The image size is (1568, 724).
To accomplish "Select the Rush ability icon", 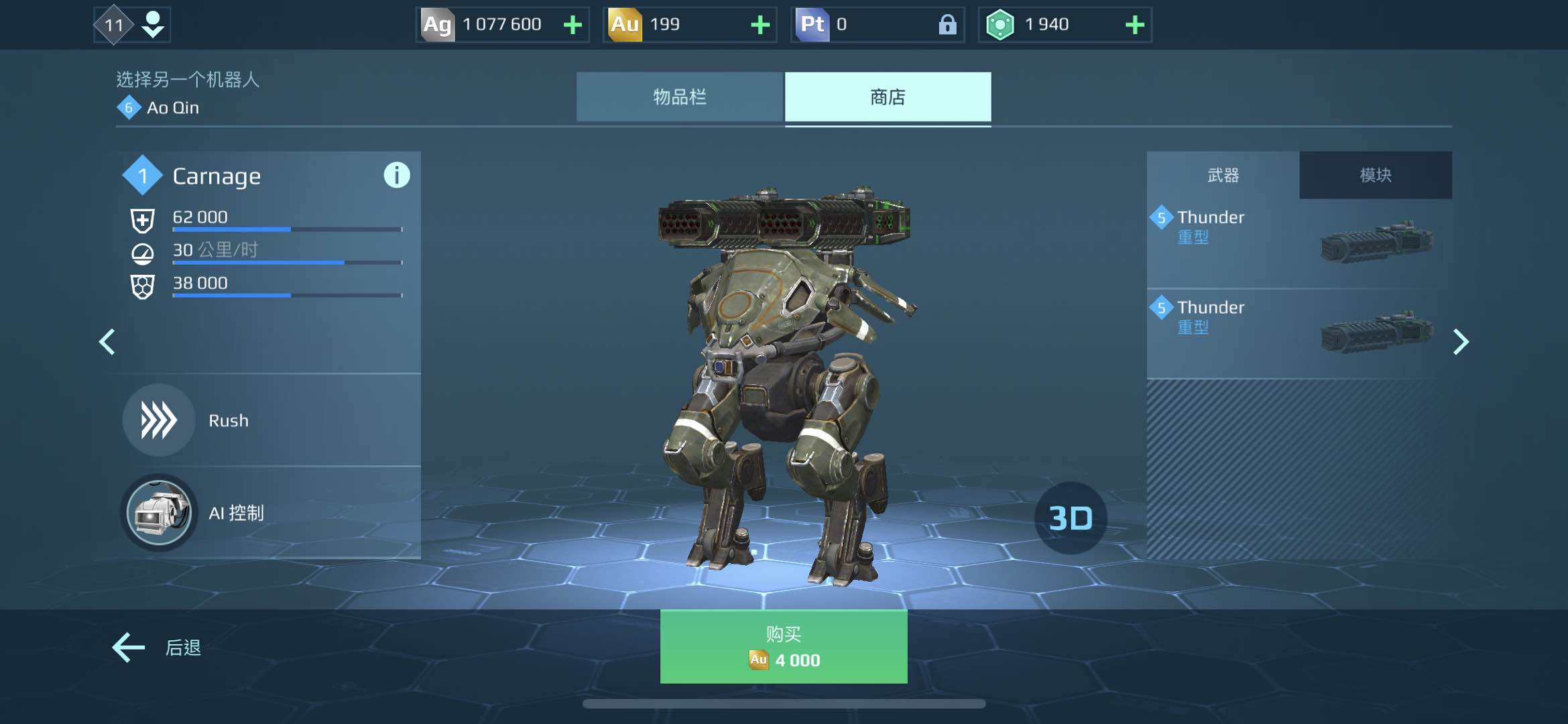I will [x=159, y=420].
